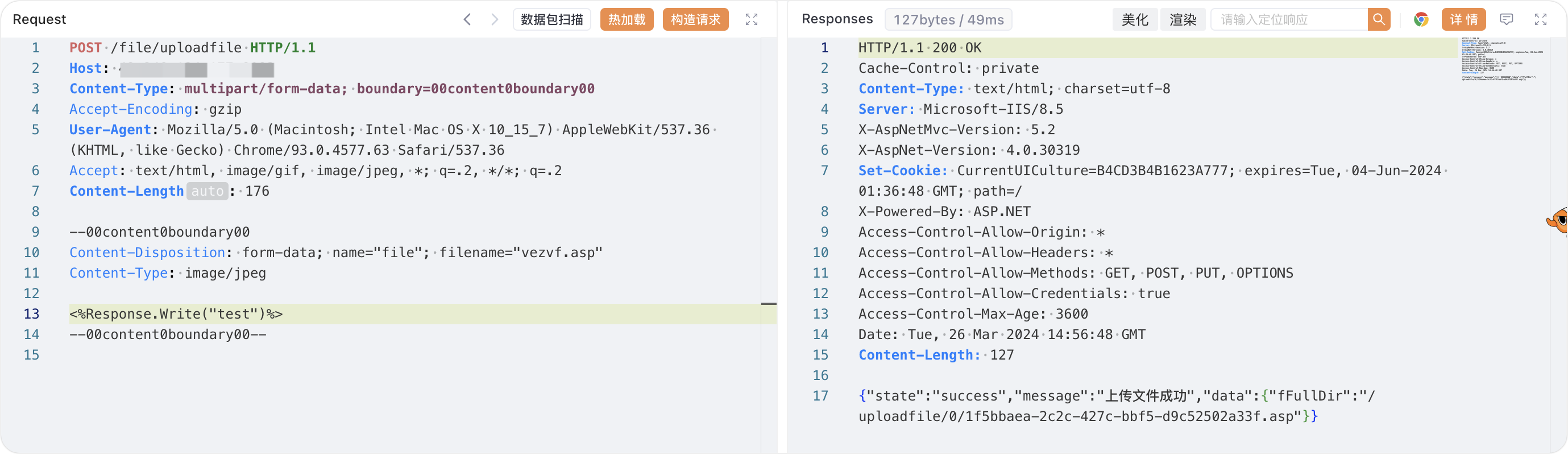
Task: Click the 构造请求 button
Action: pos(695,19)
